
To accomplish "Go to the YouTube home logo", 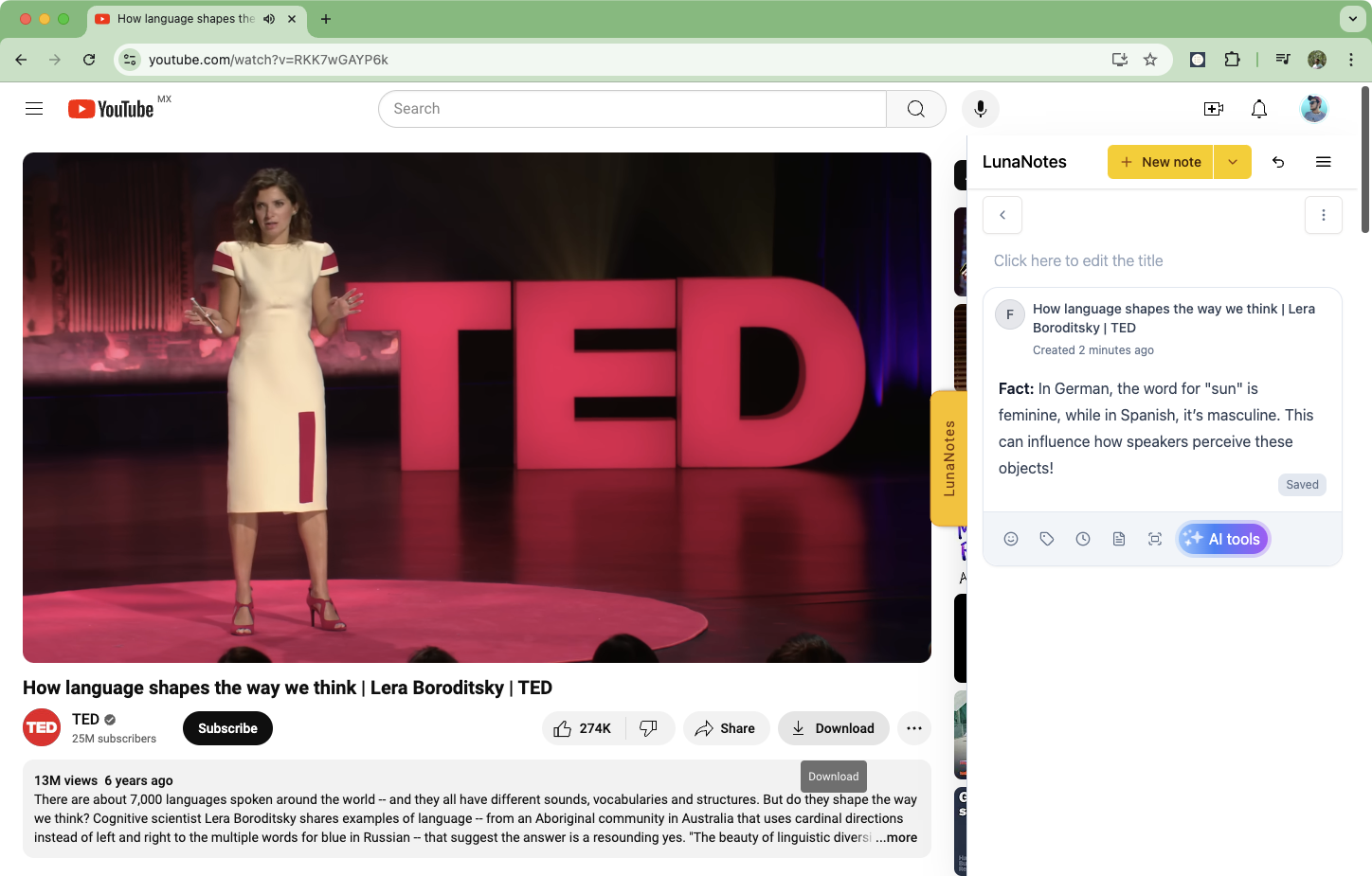I will (x=111, y=109).
